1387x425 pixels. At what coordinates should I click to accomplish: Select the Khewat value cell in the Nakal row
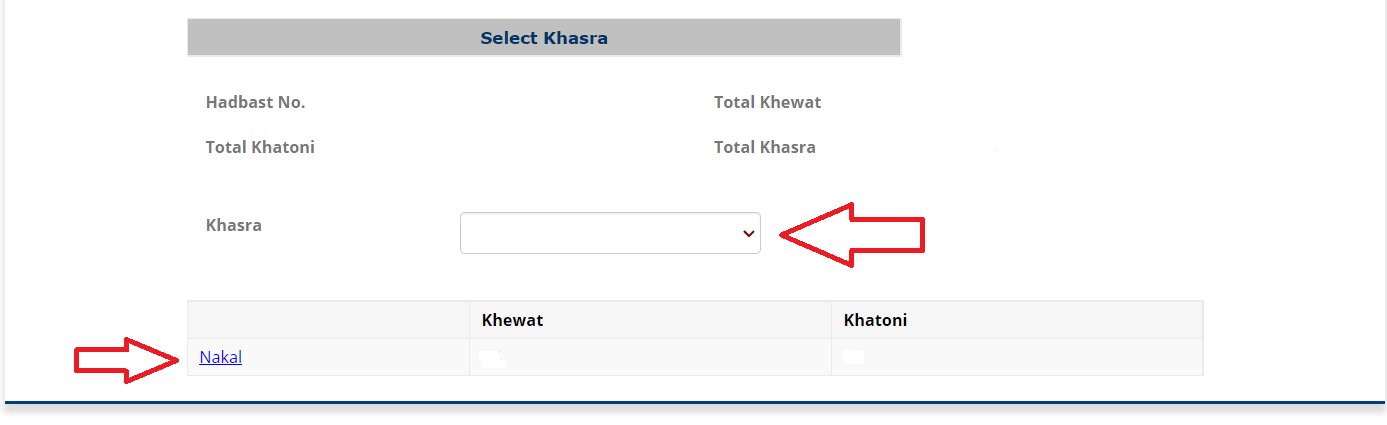[649, 357]
